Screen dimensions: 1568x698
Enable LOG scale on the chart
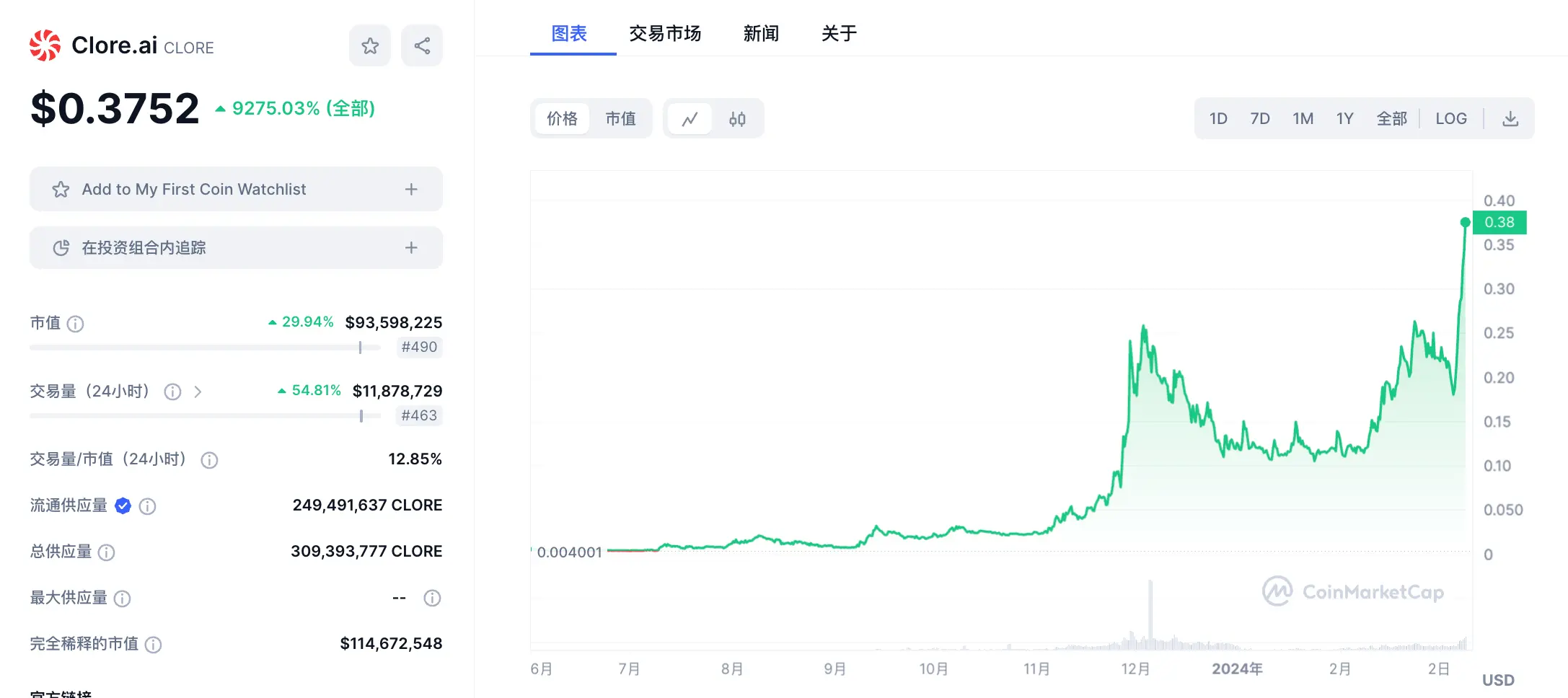click(x=1451, y=118)
